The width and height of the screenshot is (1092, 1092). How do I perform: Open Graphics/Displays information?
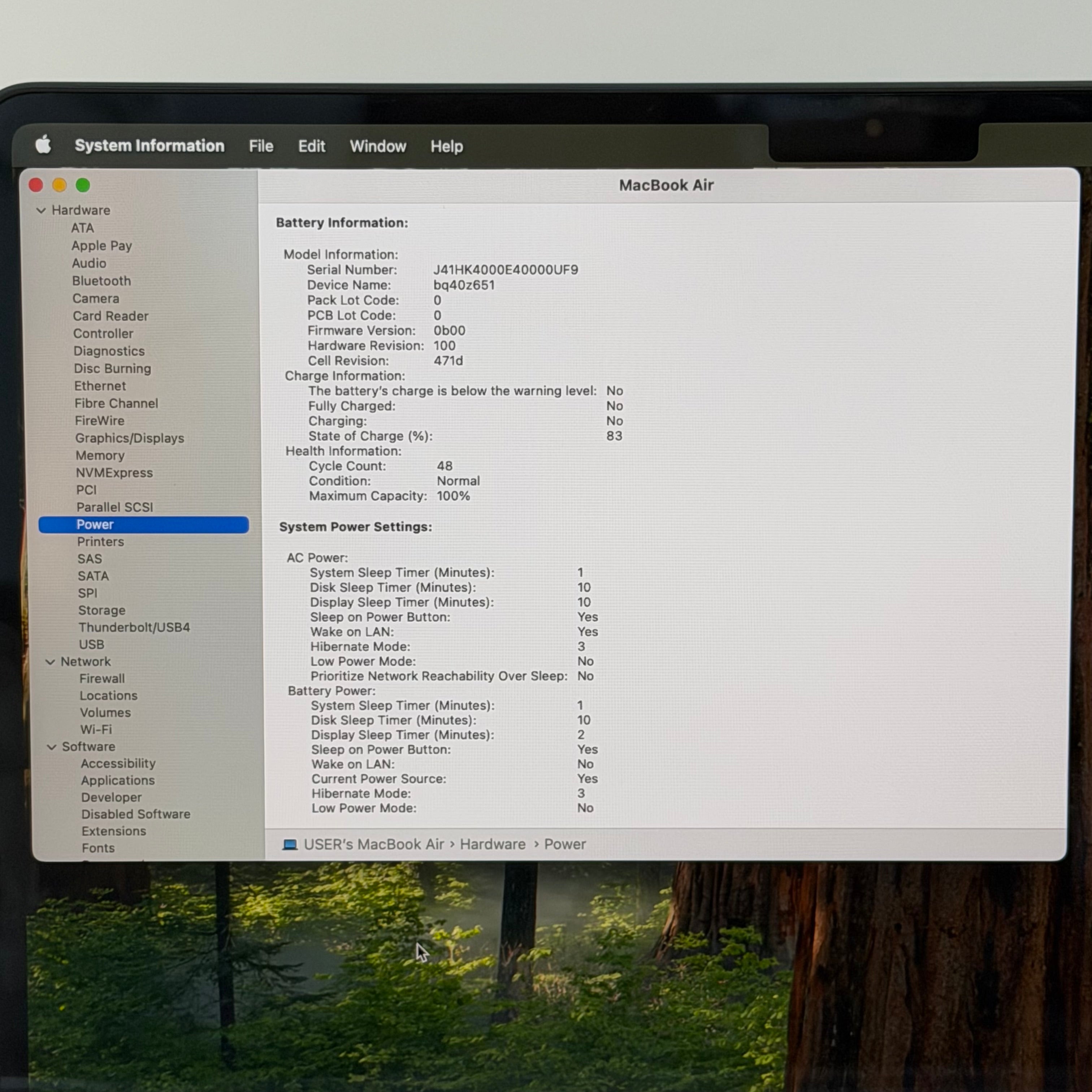pyautogui.click(x=130, y=438)
